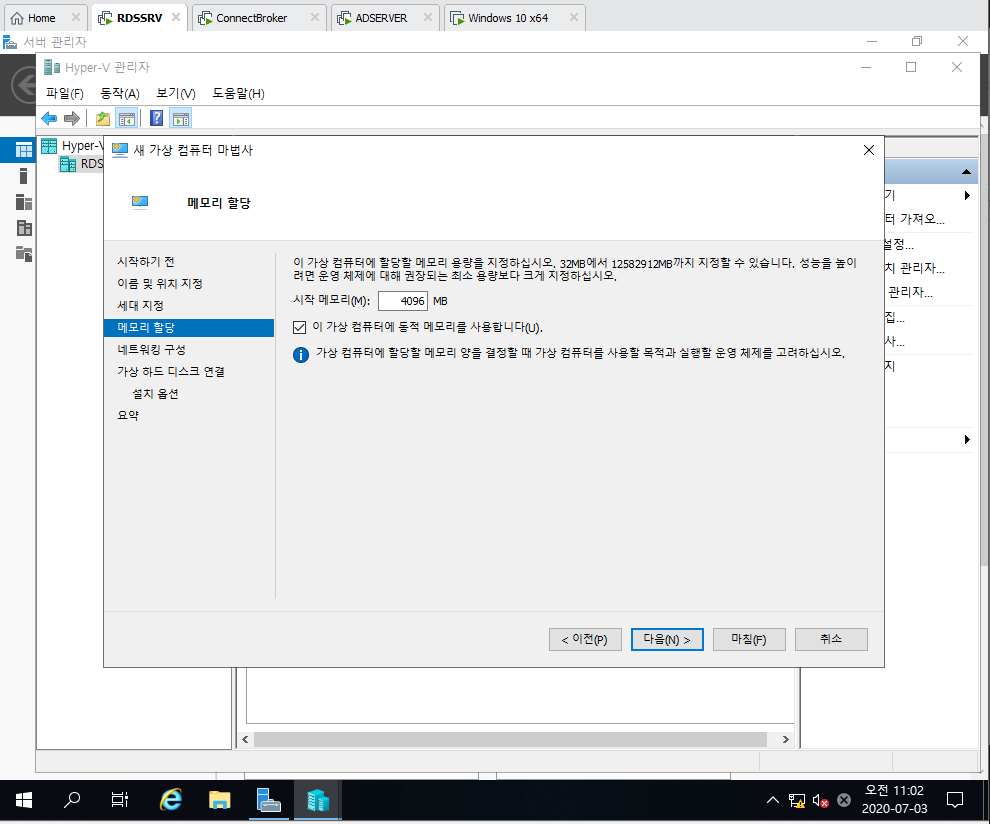Select 메모리 할당 wizard step
This screenshot has width=990, height=824.
[x=189, y=328]
